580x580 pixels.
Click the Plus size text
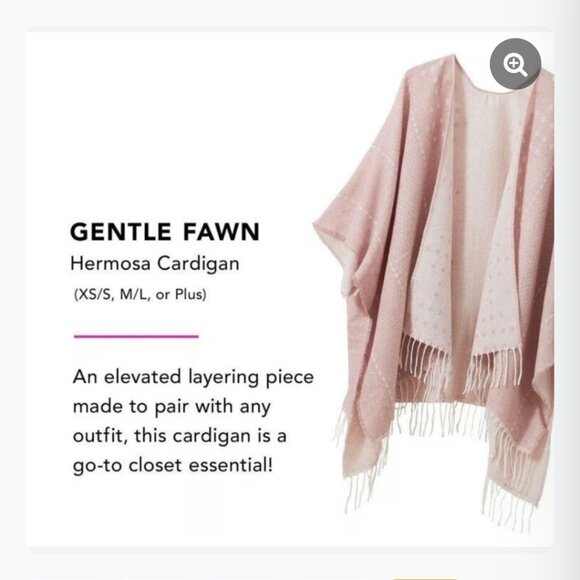coord(189,294)
